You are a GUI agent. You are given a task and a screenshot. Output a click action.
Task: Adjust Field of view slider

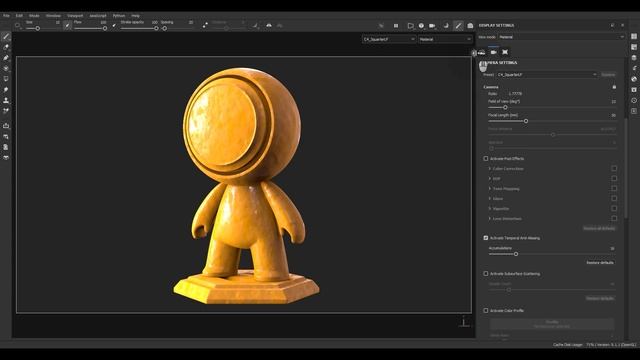552,107
